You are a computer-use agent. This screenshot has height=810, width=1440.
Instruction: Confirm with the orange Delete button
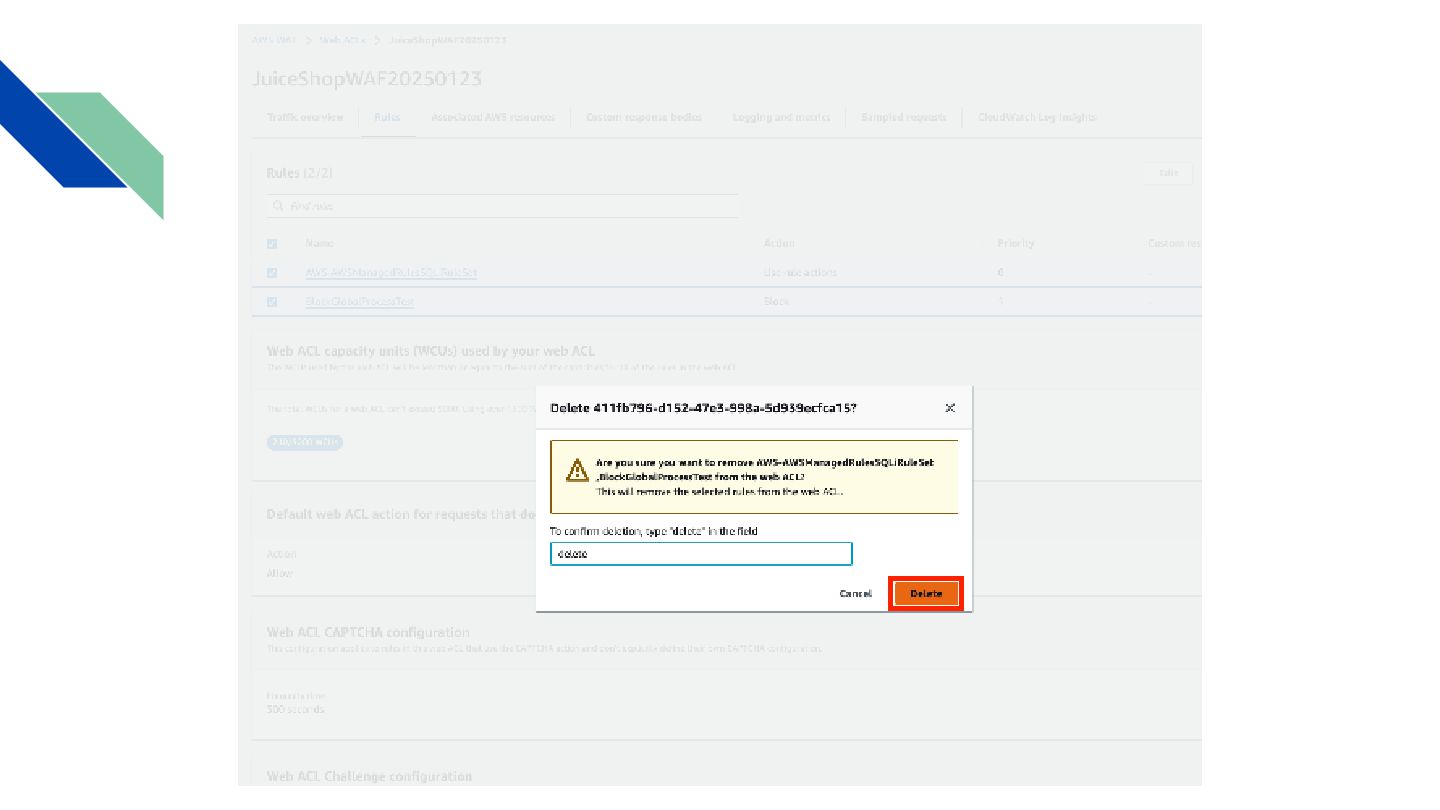926,594
